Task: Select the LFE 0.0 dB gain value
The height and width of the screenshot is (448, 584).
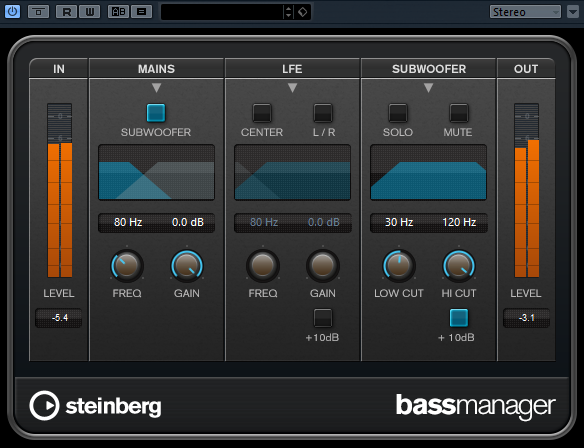Action: coord(324,222)
